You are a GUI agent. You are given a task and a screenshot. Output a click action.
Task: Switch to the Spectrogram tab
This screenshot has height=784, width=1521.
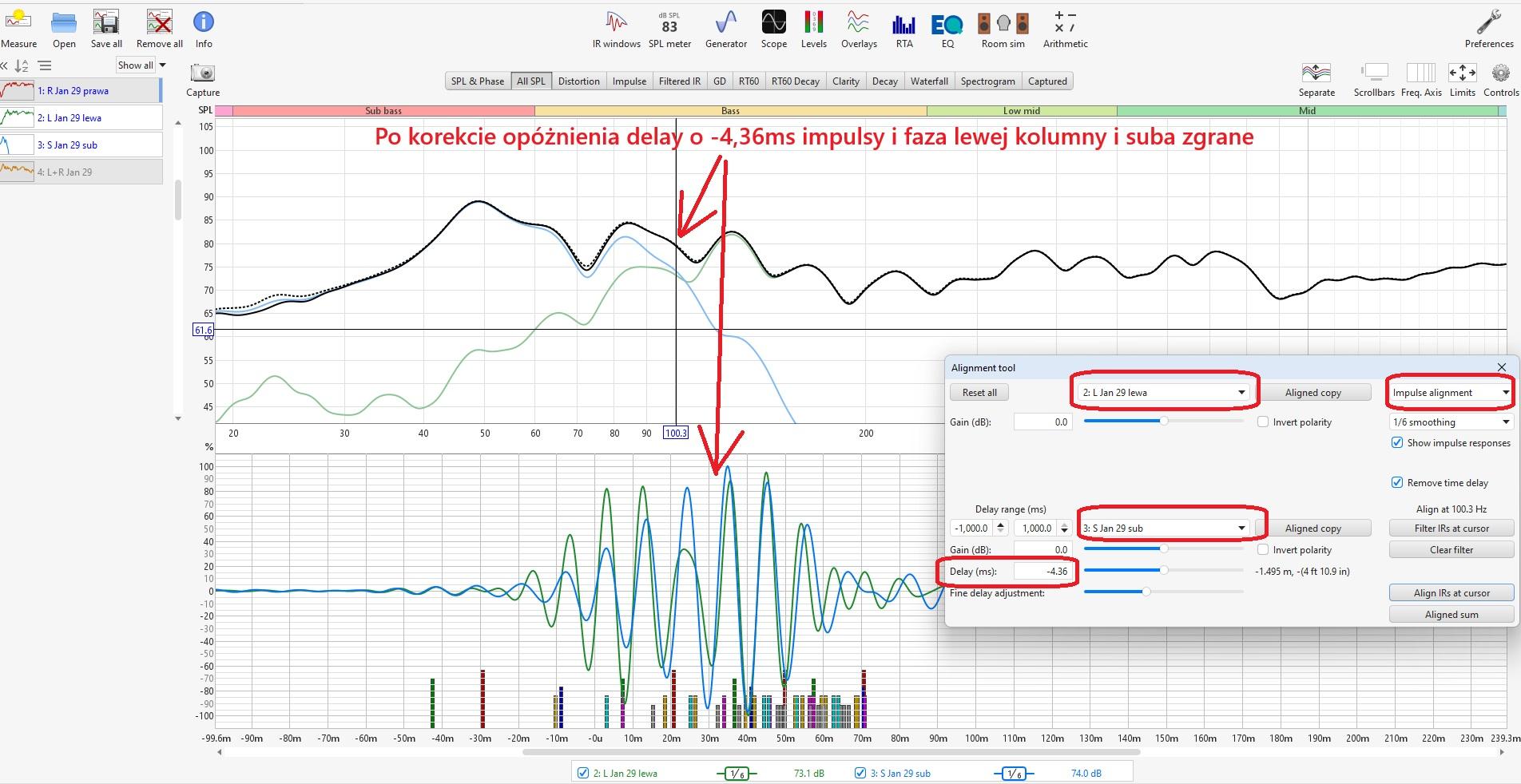coord(987,81)
